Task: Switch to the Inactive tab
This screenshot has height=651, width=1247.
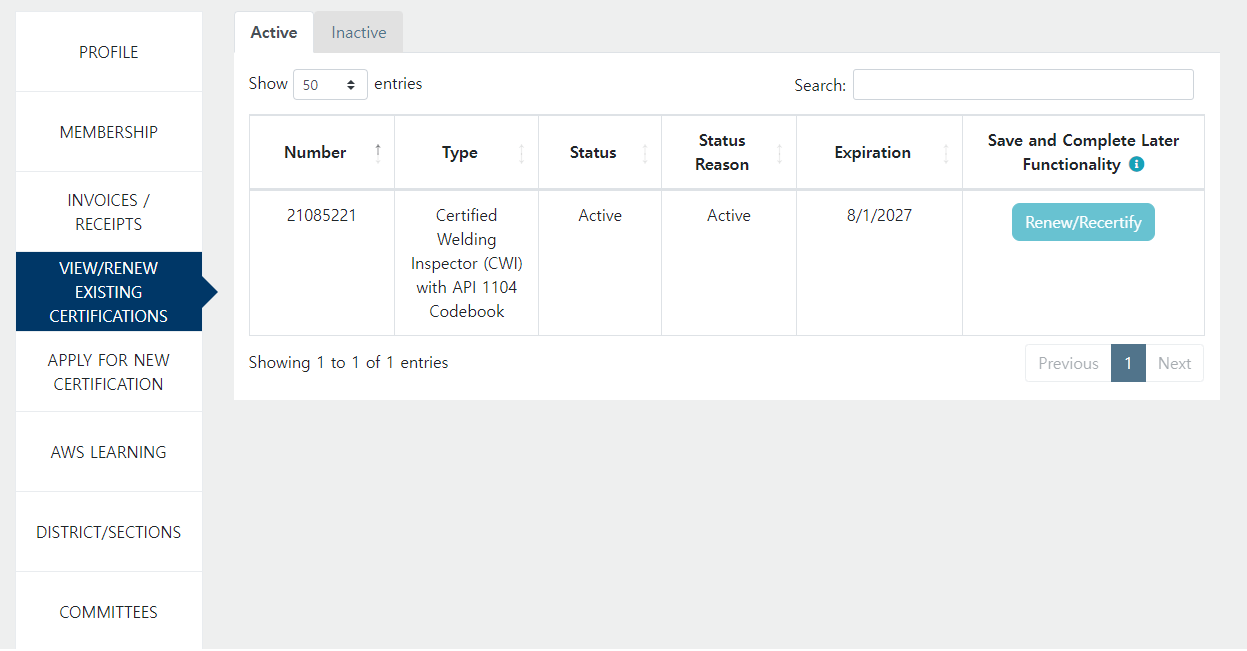Action: click(359, 32)
